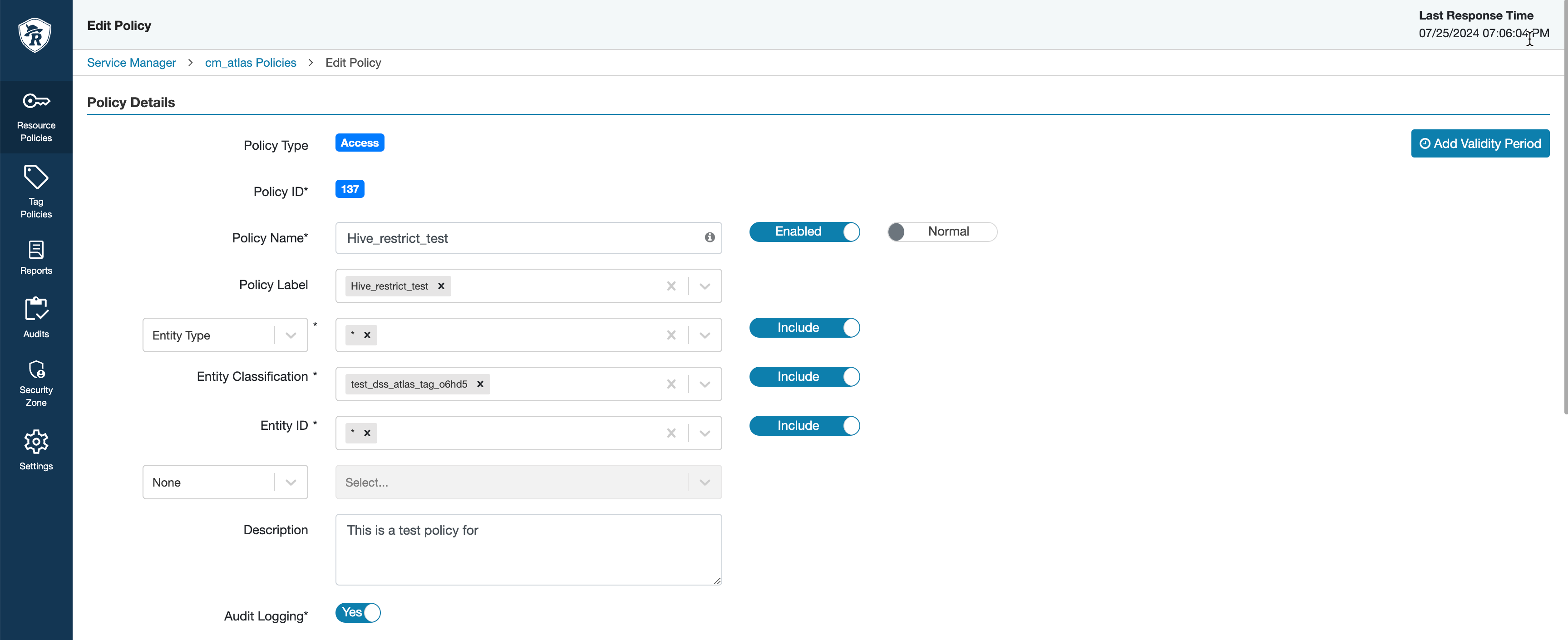Viewport: 1568px width, 640px height.
Task: Switch Audit Logging Yes toggle
Action: [358, 613]
